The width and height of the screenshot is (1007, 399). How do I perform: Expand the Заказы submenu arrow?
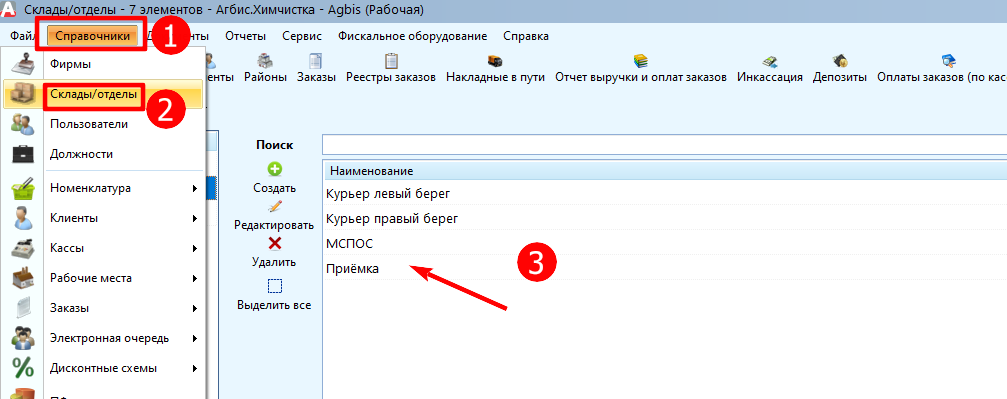click(x=194, y=308)
